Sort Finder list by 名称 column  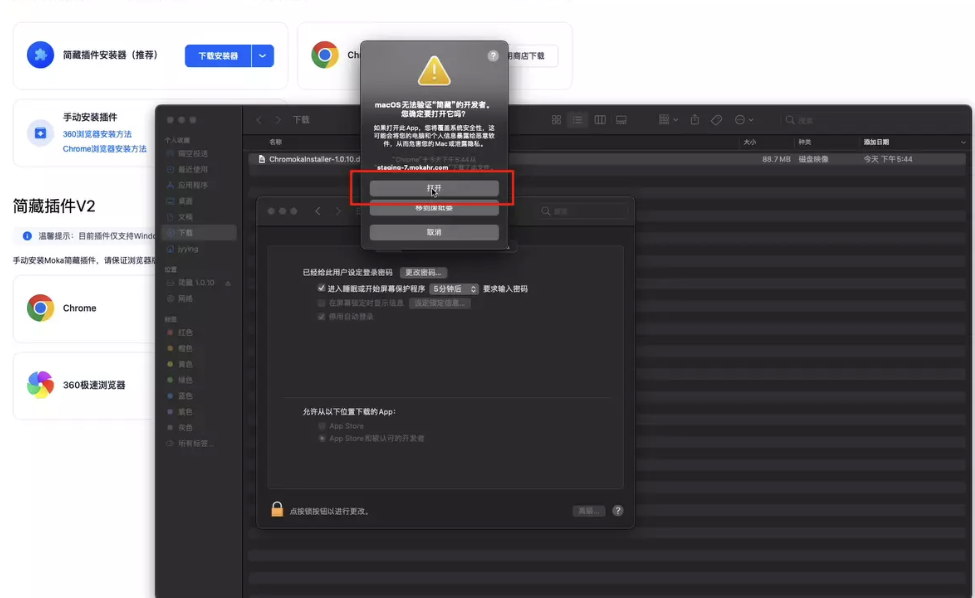click(x=275, y=142)
